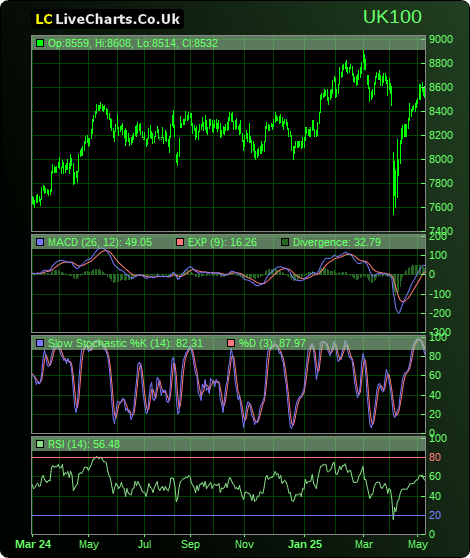Click the Jan 25 date axis label
This screenshot has width=470, height=558.
click(x=305, y=544)
